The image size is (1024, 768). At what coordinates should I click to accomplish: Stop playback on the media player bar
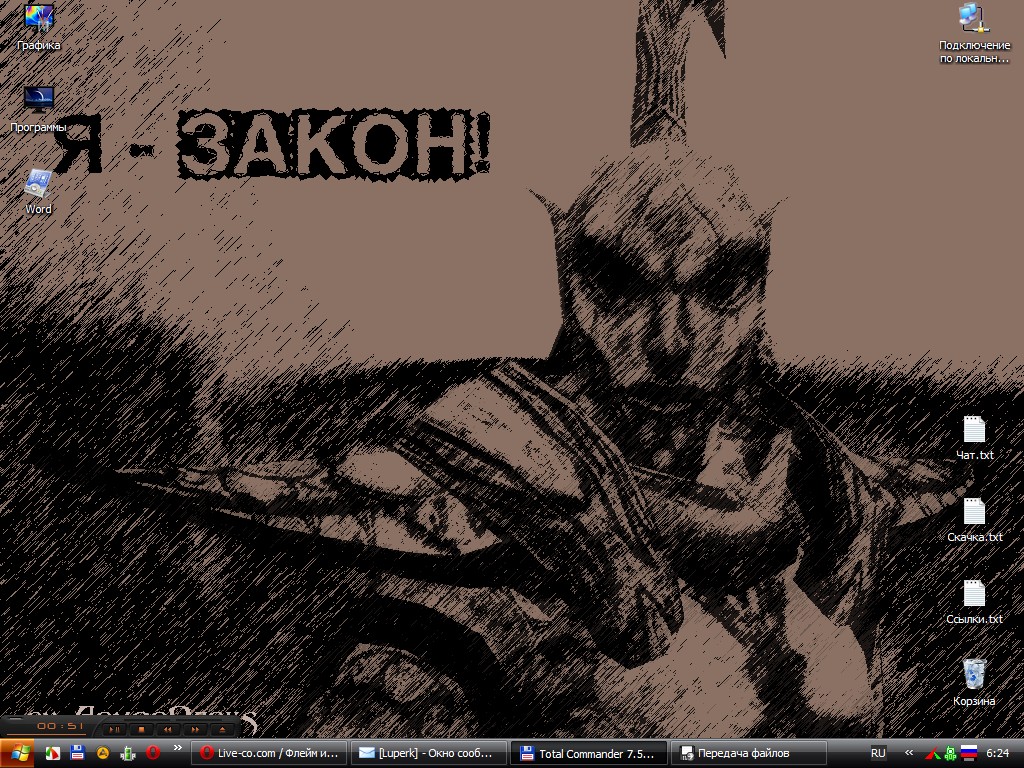coord(142,730)
